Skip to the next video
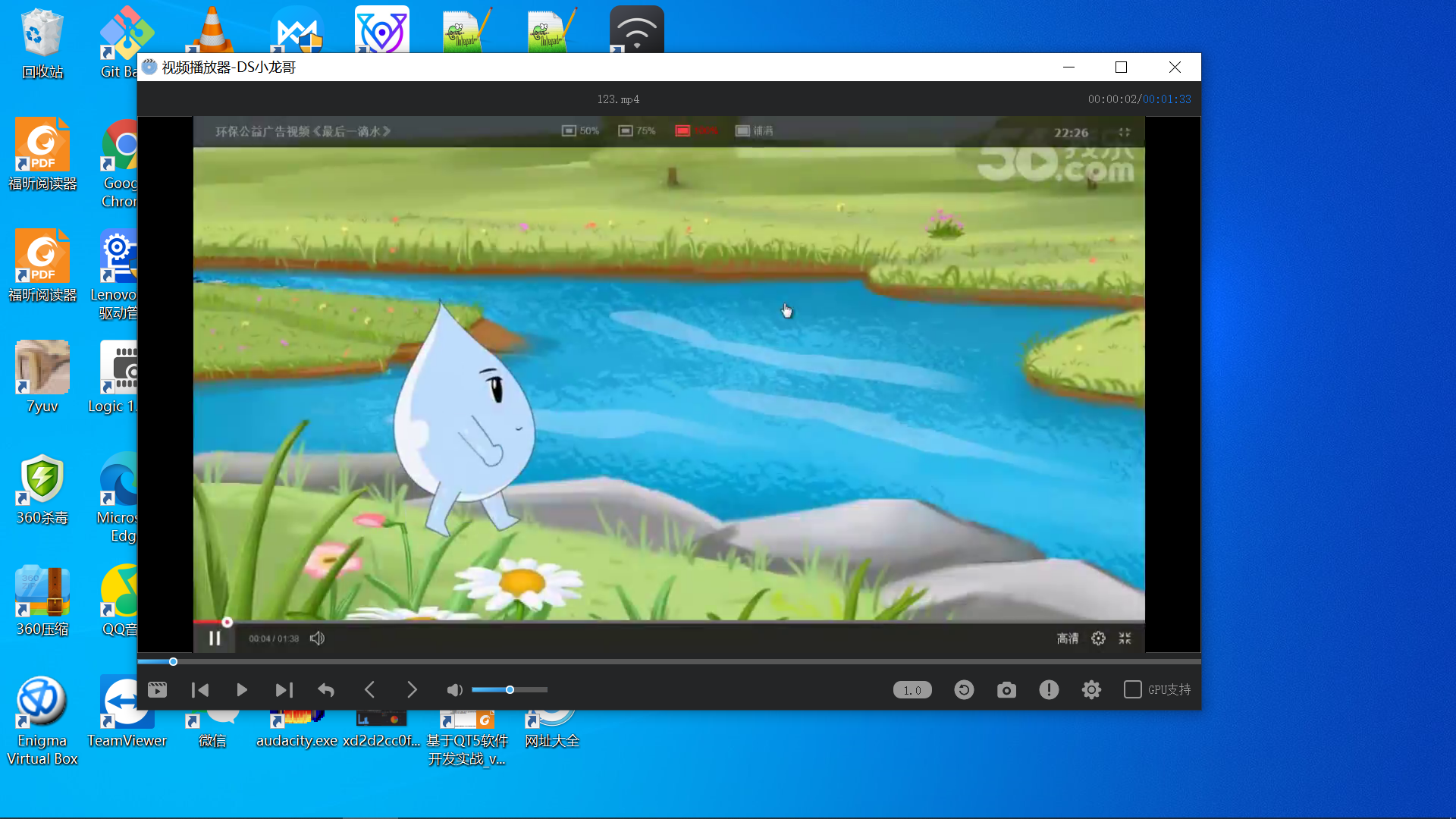 [x=284, y=689]
